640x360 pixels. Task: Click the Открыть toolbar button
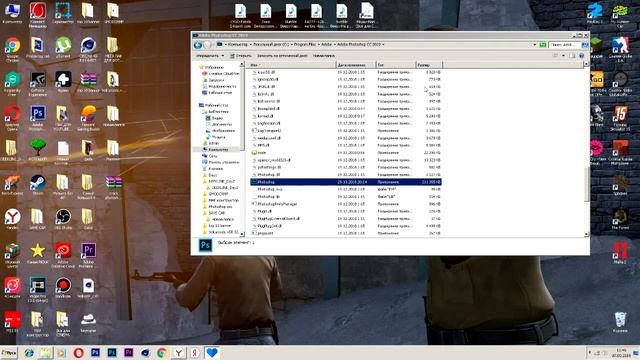pos(241,56)
